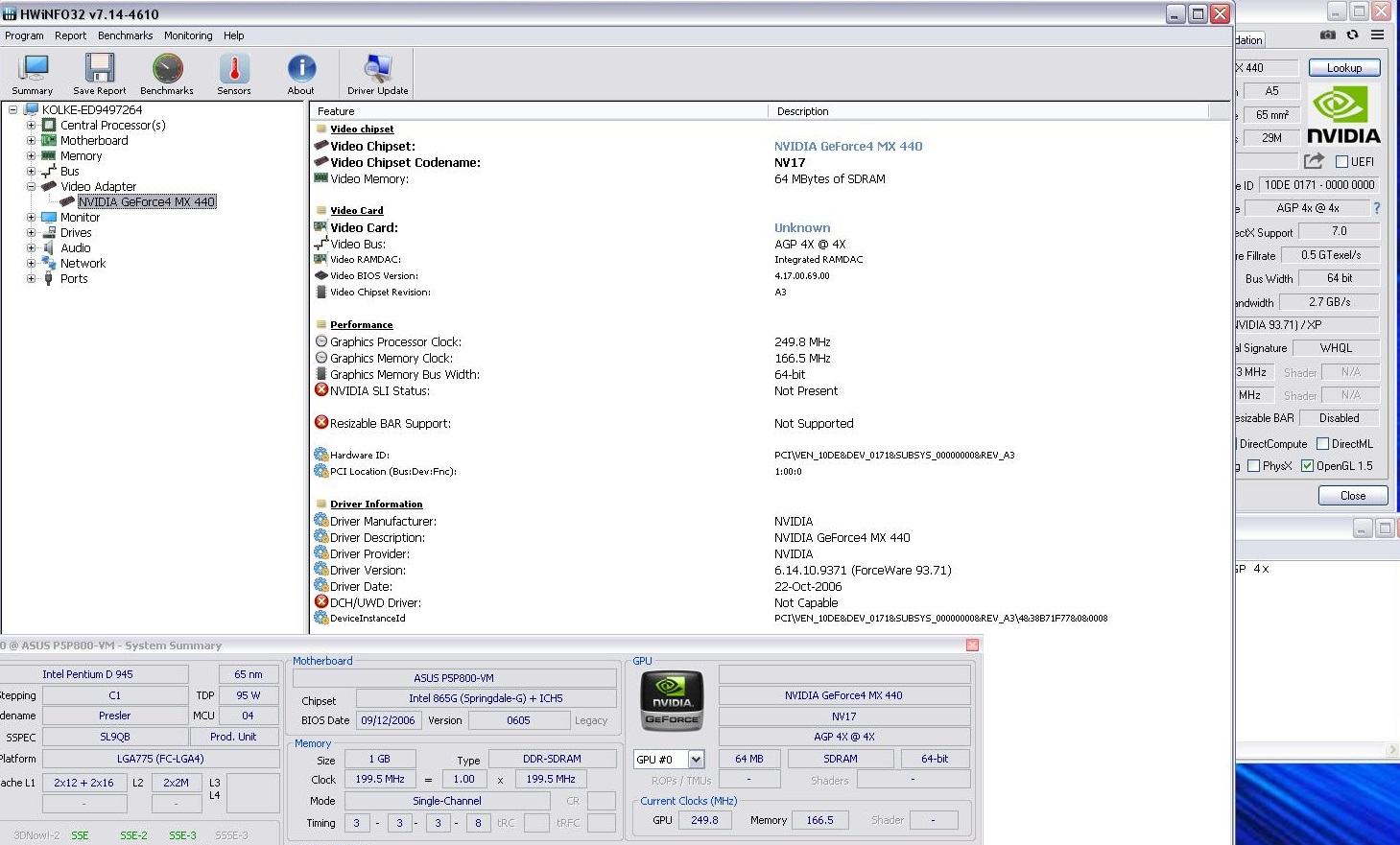The height and width of the screenshot is (845, 1400).
Task: Open the GPU-Z hamburger menu
Action: (1377, 35)
